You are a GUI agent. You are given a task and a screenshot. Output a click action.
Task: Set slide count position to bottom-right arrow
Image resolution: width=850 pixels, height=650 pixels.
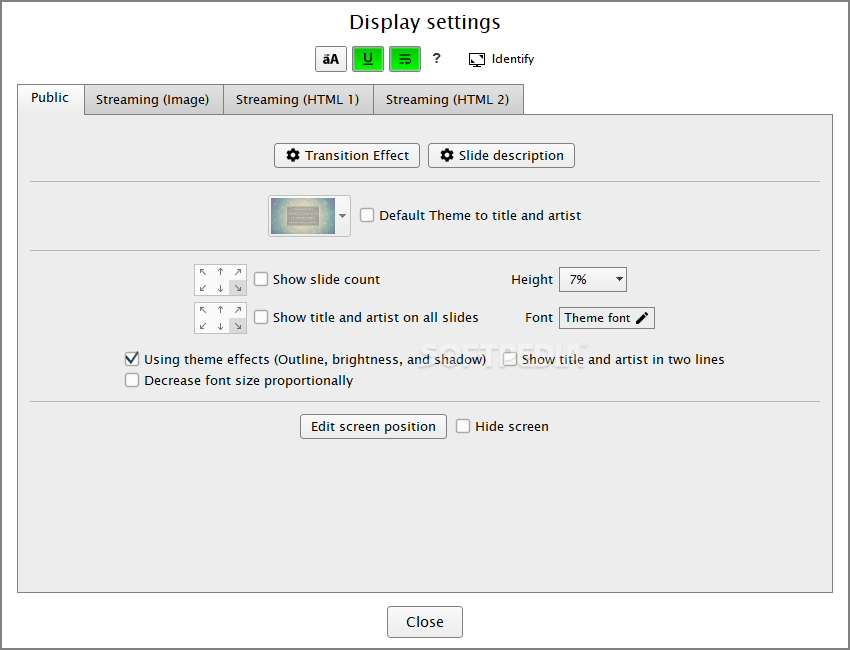pyautogui.click(x=238, y=288)
